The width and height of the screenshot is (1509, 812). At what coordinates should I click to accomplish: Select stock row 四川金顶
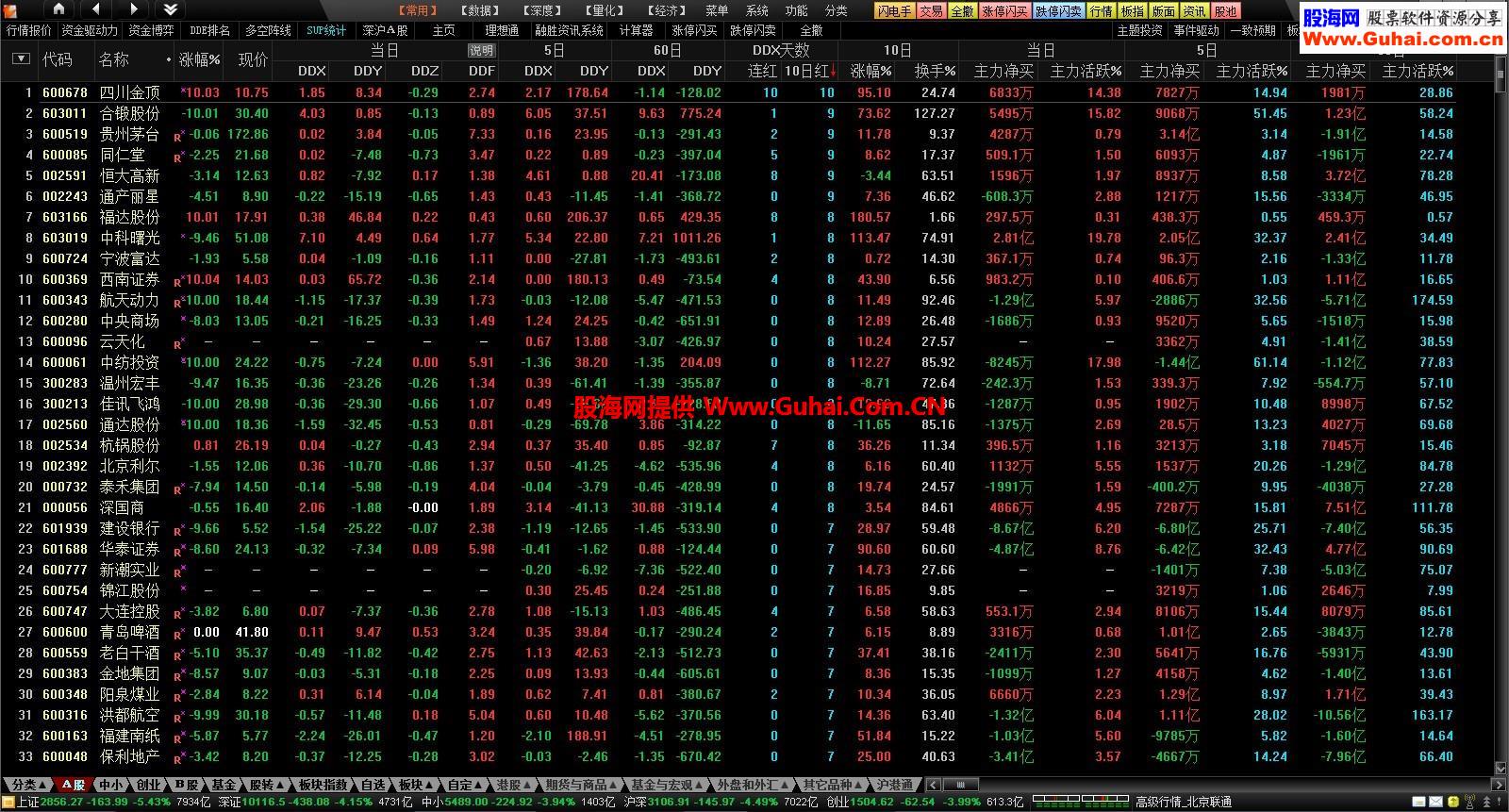click(728, 92)
